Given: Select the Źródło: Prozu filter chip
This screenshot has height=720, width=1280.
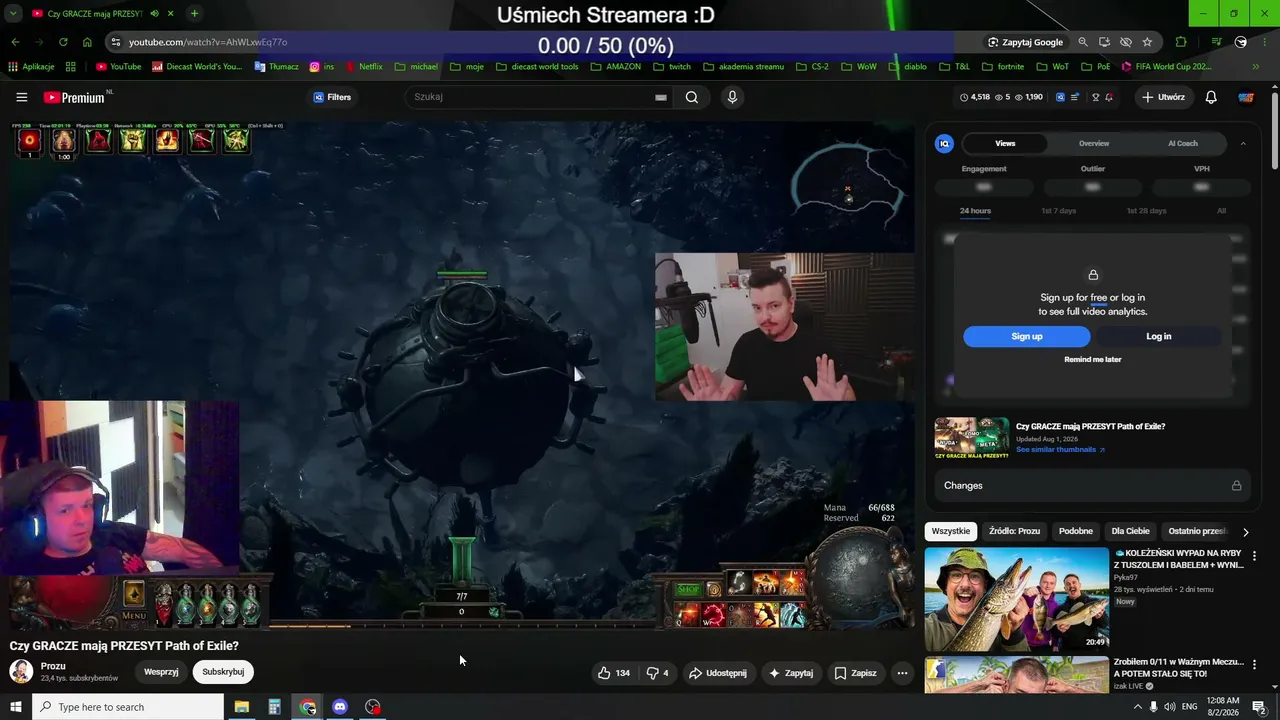Looking at the screenshot, I should [x=1014, y=531].
